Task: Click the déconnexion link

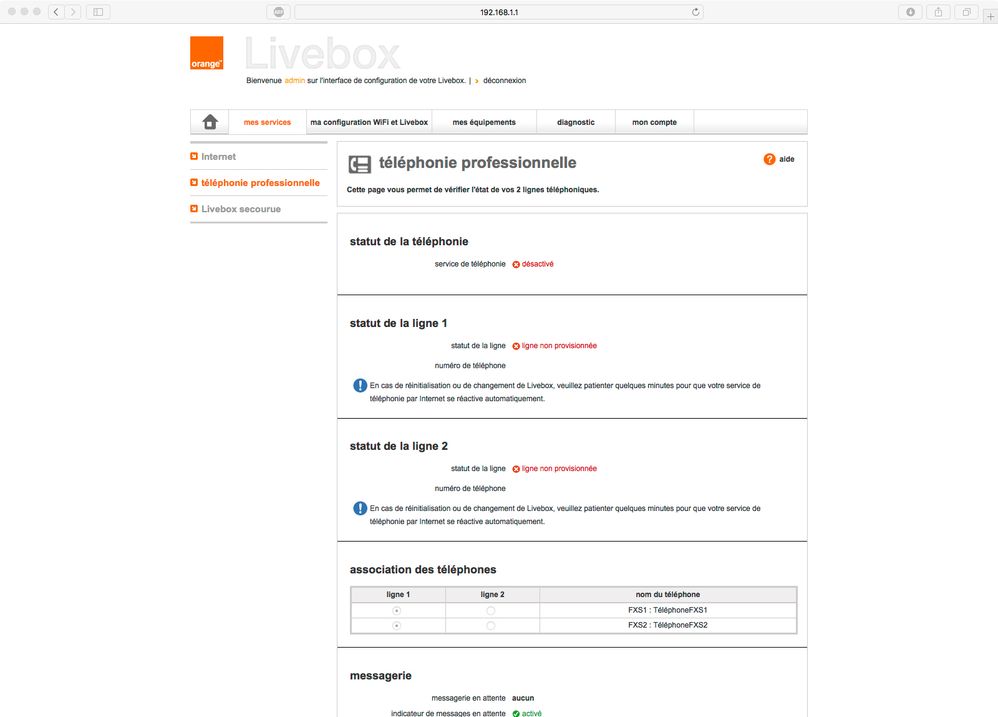Action: point(504,81)
